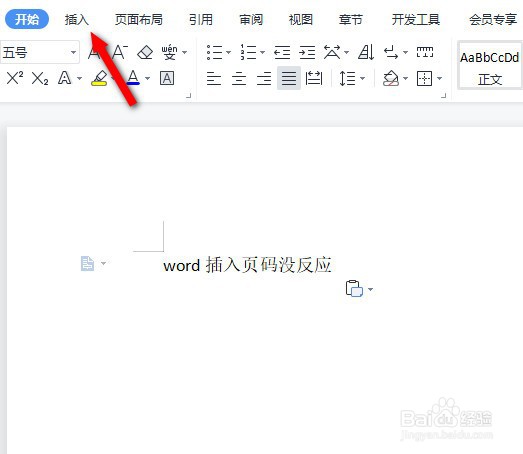Toggle show paragraph marks icon
The width and height of the screenshot is (523, 454).
coord(391,52)
